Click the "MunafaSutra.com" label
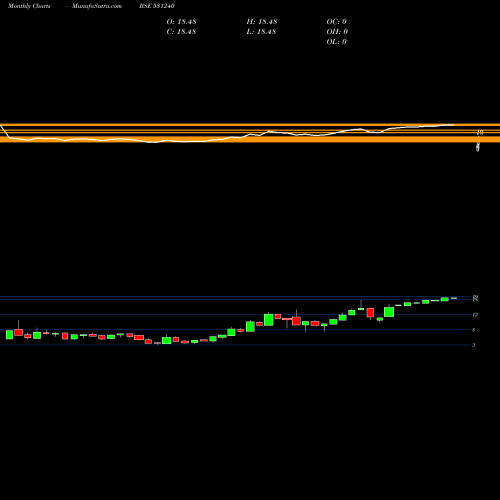The image size is (500, 500). coord(97,6)
